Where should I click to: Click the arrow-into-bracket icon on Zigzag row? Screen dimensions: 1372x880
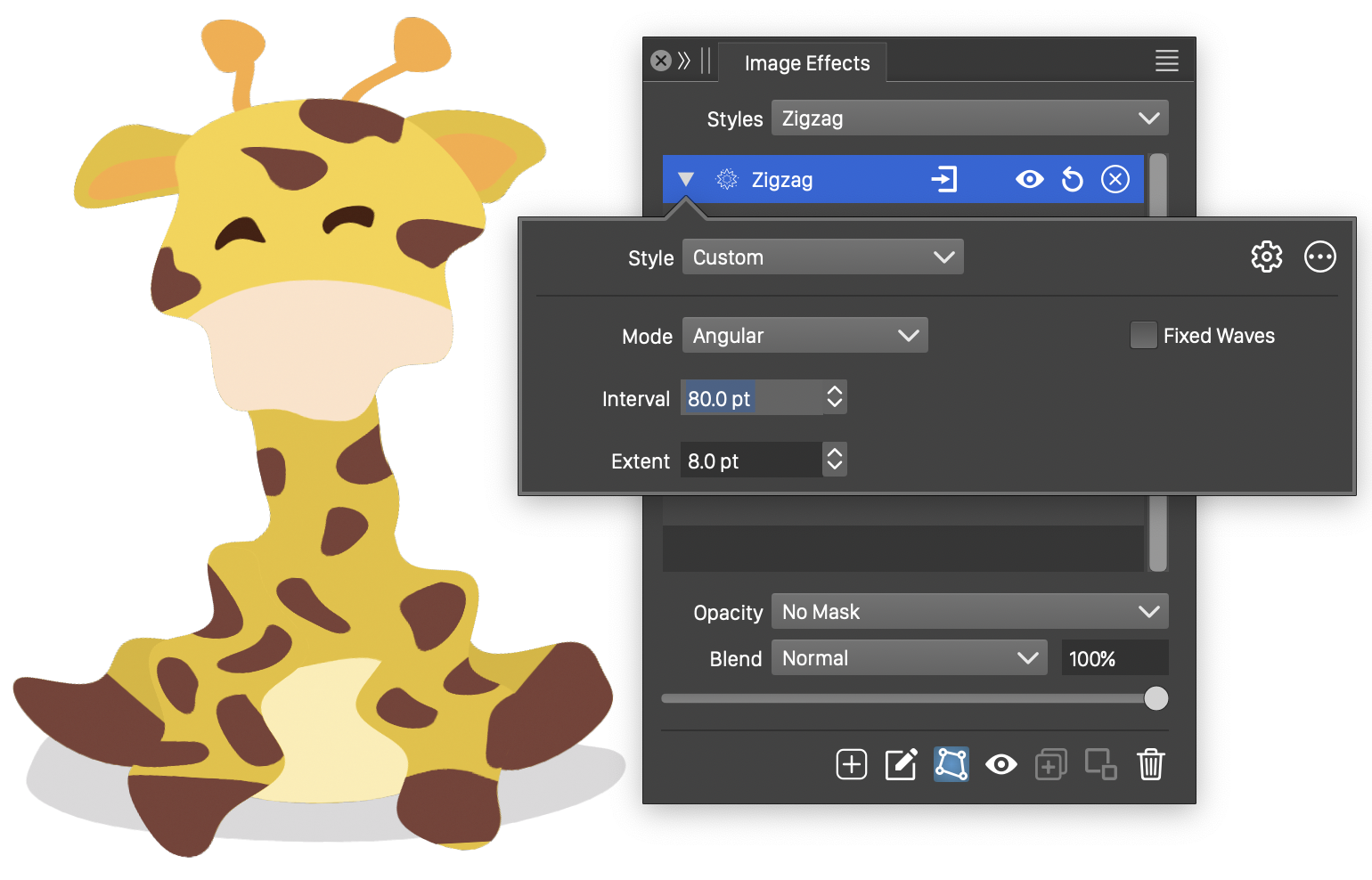pyautogui.click(x=943, y=180)
